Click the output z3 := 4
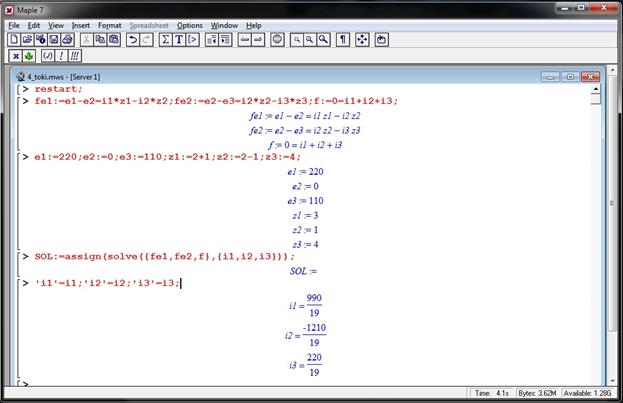The width and height of the screenshot is (623, 403). pyautogui.click(x=305, y=245)
